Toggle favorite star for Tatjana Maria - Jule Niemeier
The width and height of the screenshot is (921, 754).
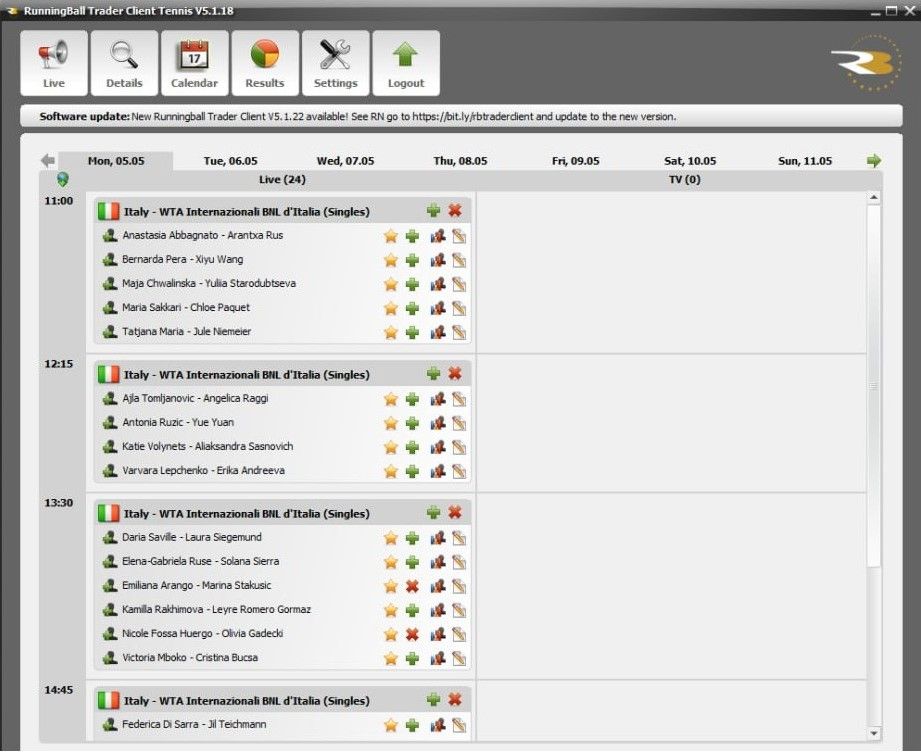coord(391,332)
